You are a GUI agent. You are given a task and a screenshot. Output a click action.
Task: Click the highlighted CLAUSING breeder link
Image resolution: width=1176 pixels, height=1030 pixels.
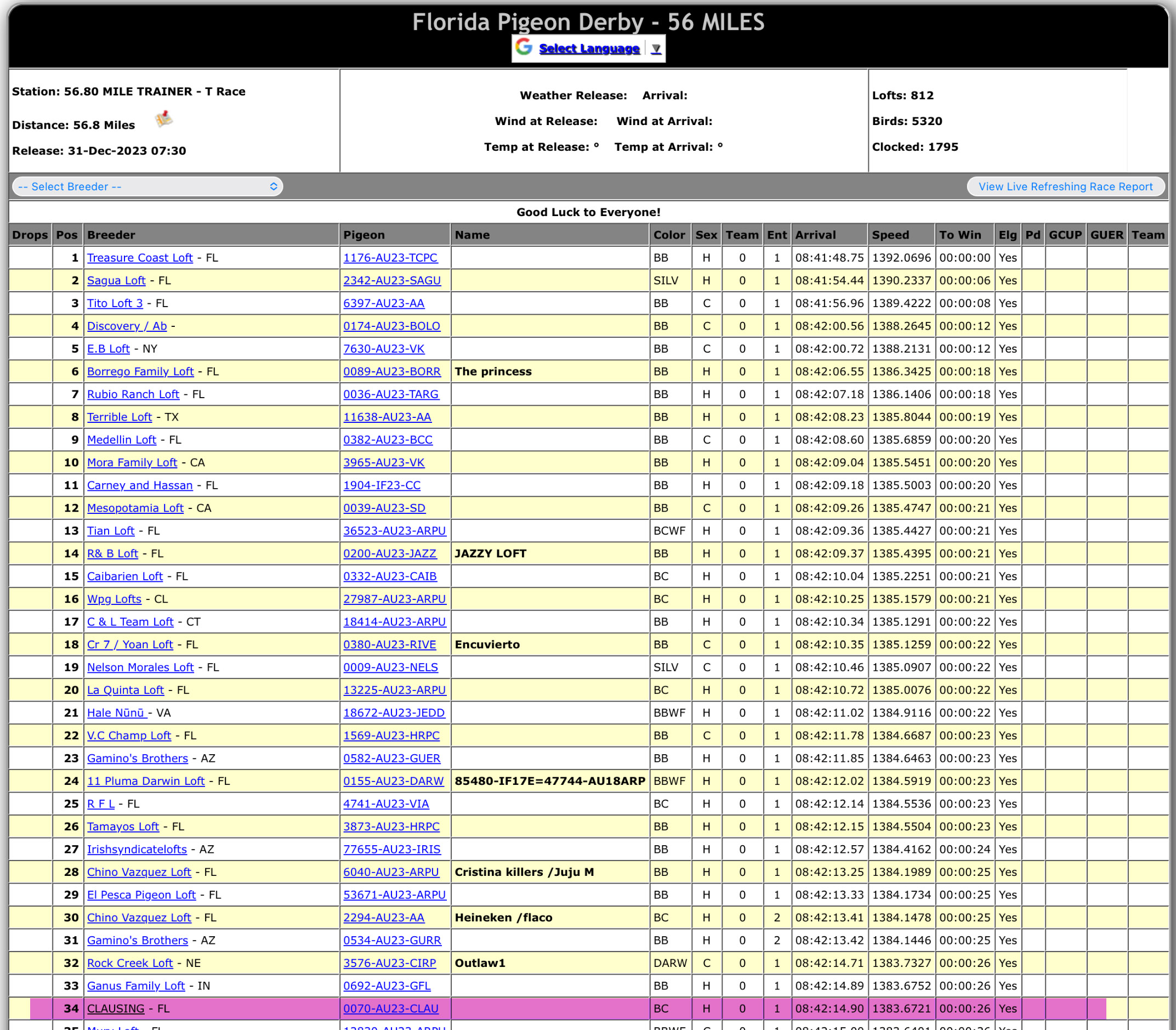point(116,1008)
